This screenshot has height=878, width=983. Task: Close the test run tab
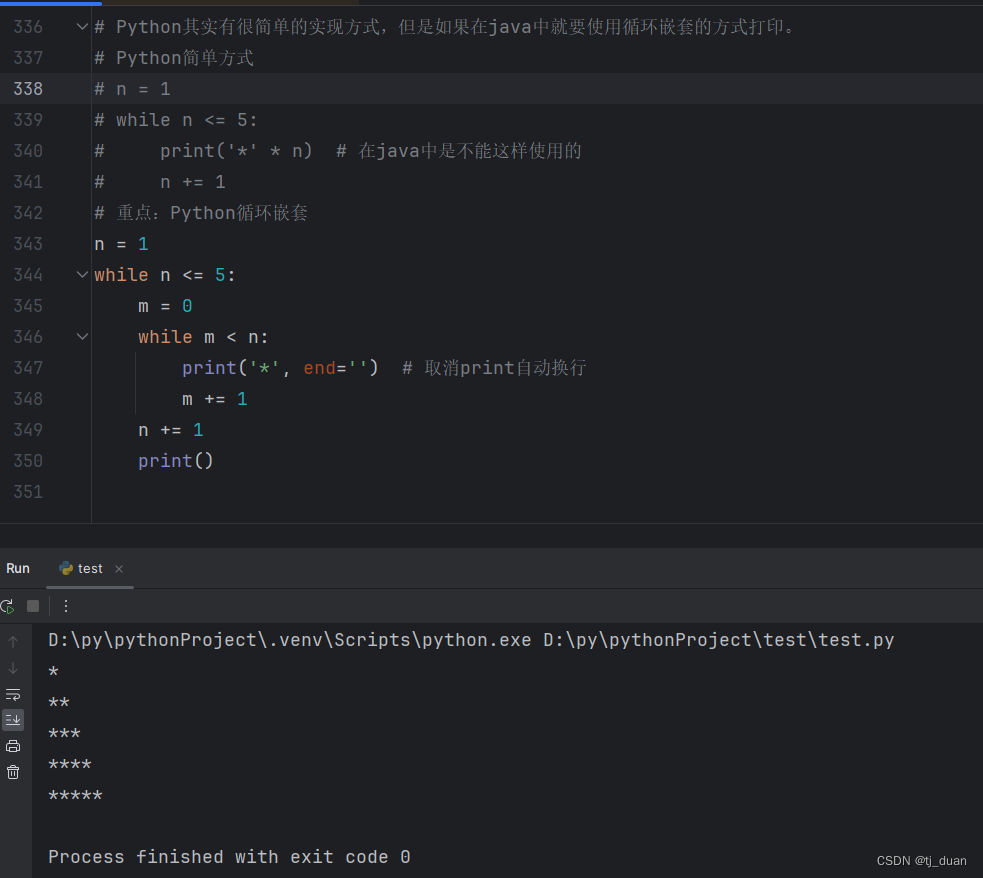119,568
